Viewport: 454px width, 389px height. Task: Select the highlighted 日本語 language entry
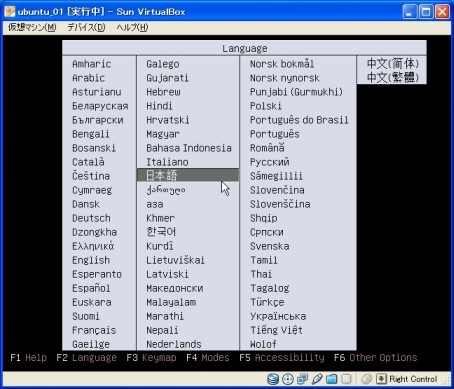pyautogui.click(x=188, y=175)
